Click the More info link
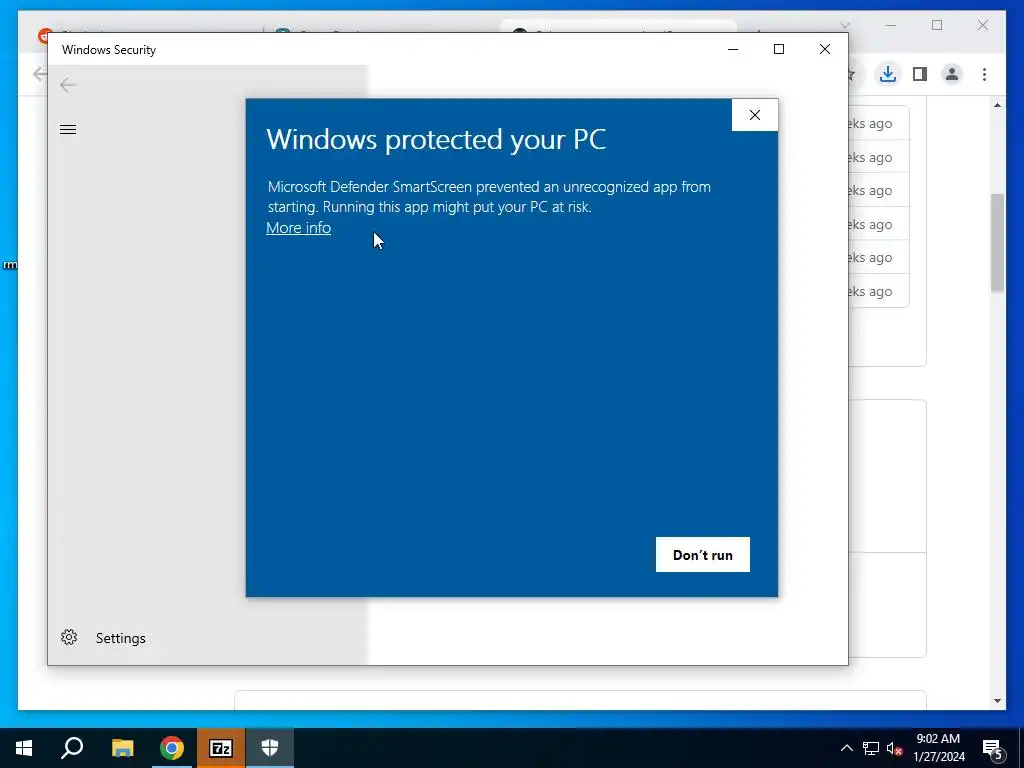The height and width of the screenshot is (768, 1024). (298, 228)
